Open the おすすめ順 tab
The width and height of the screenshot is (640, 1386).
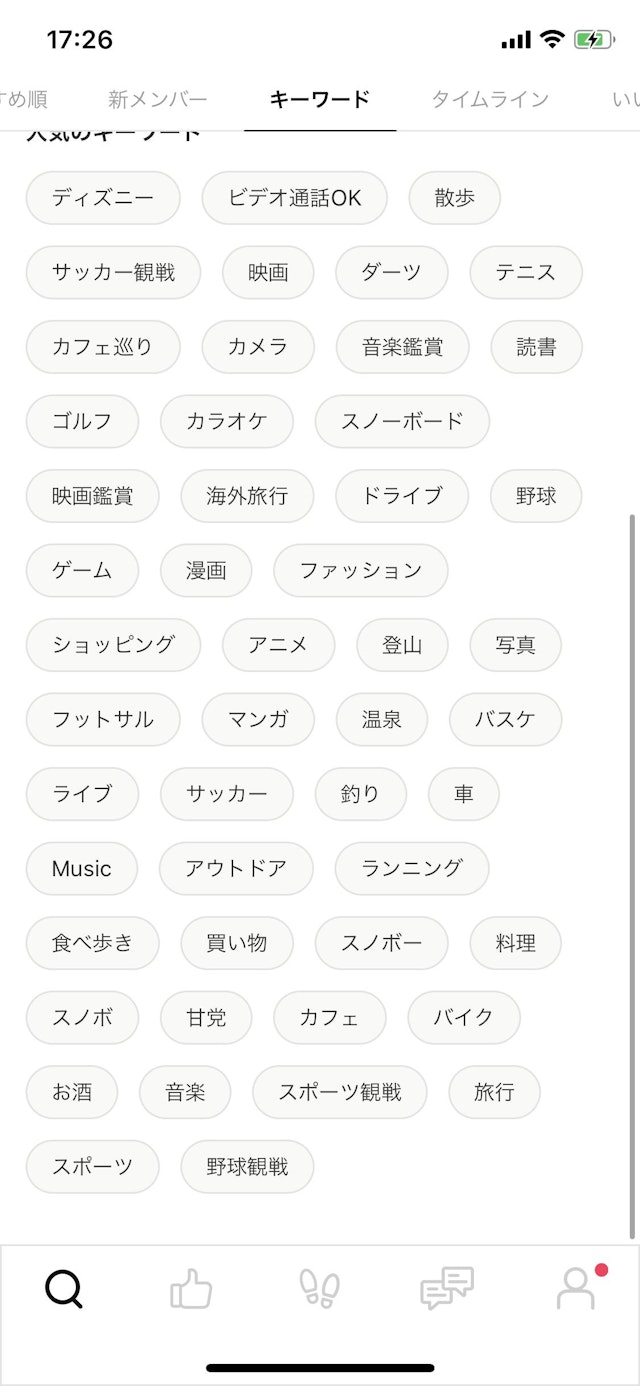click(x=25, y=98)
